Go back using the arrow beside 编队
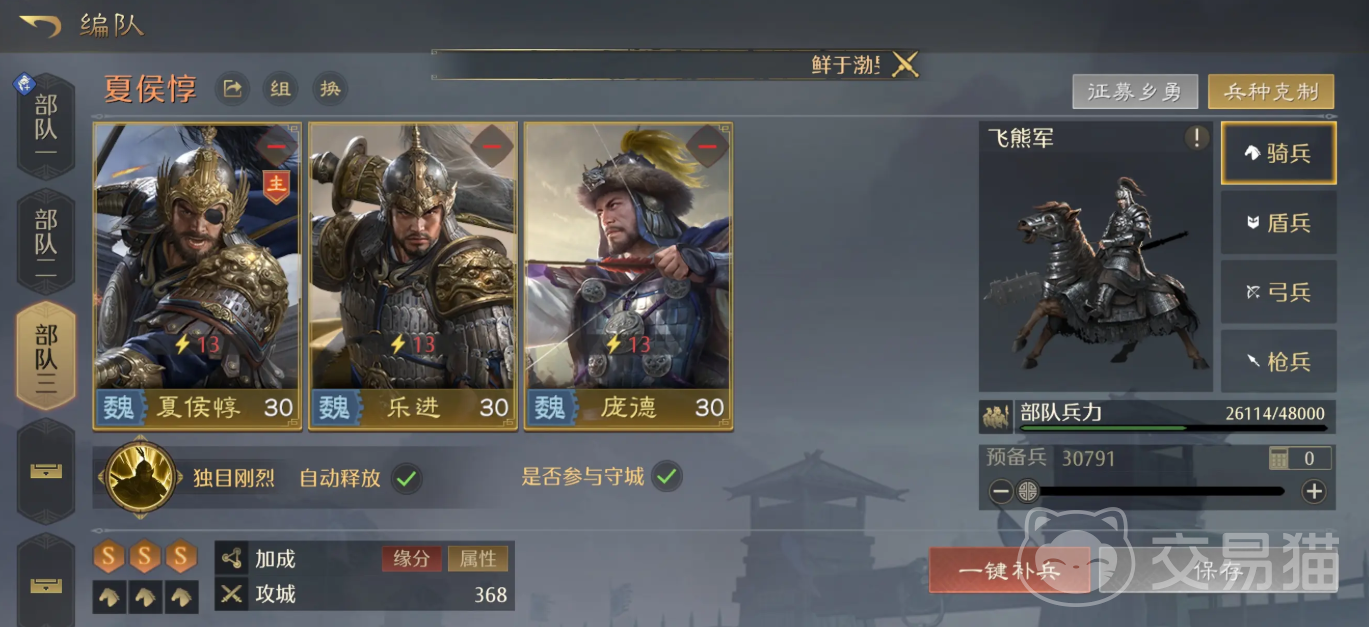 [x=39, y=24]
